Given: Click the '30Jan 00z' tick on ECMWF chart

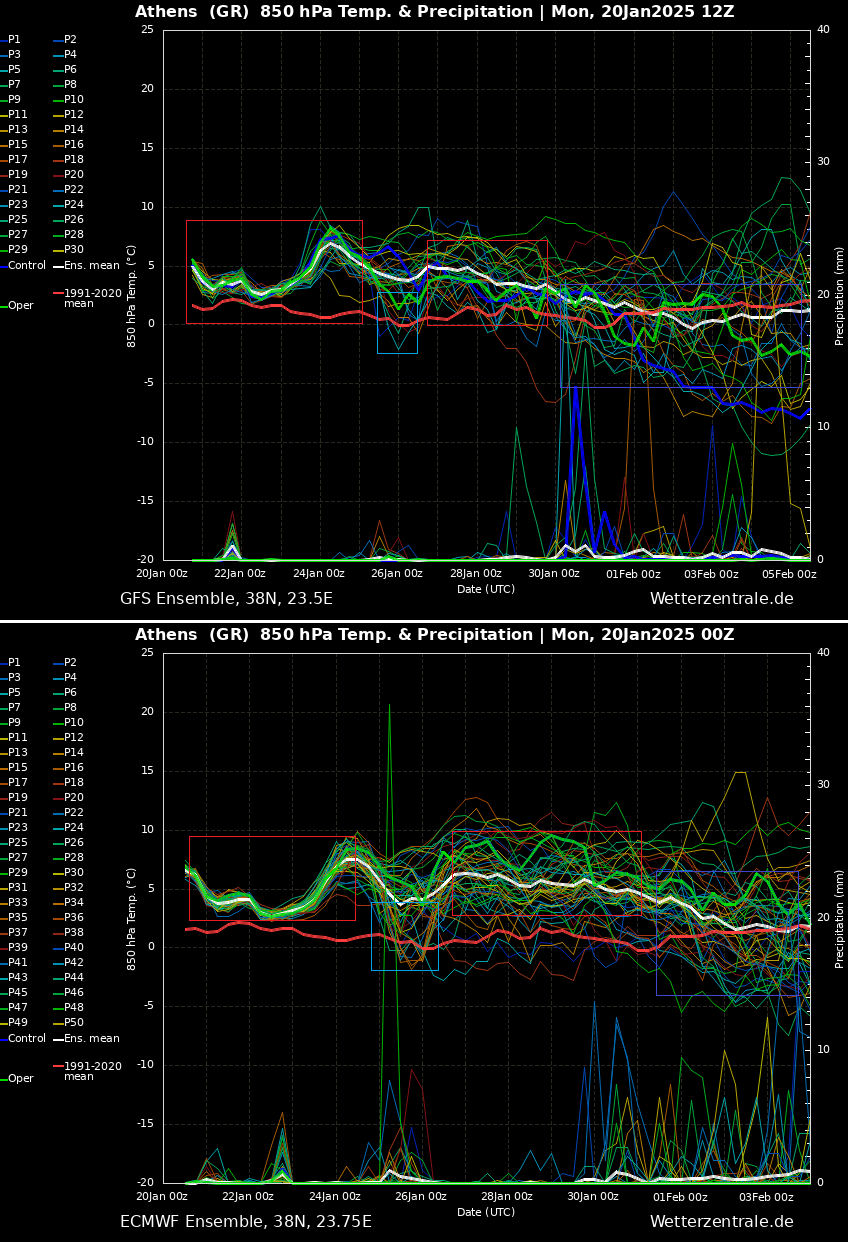Looking at the screenshot, I should 594,1197.
